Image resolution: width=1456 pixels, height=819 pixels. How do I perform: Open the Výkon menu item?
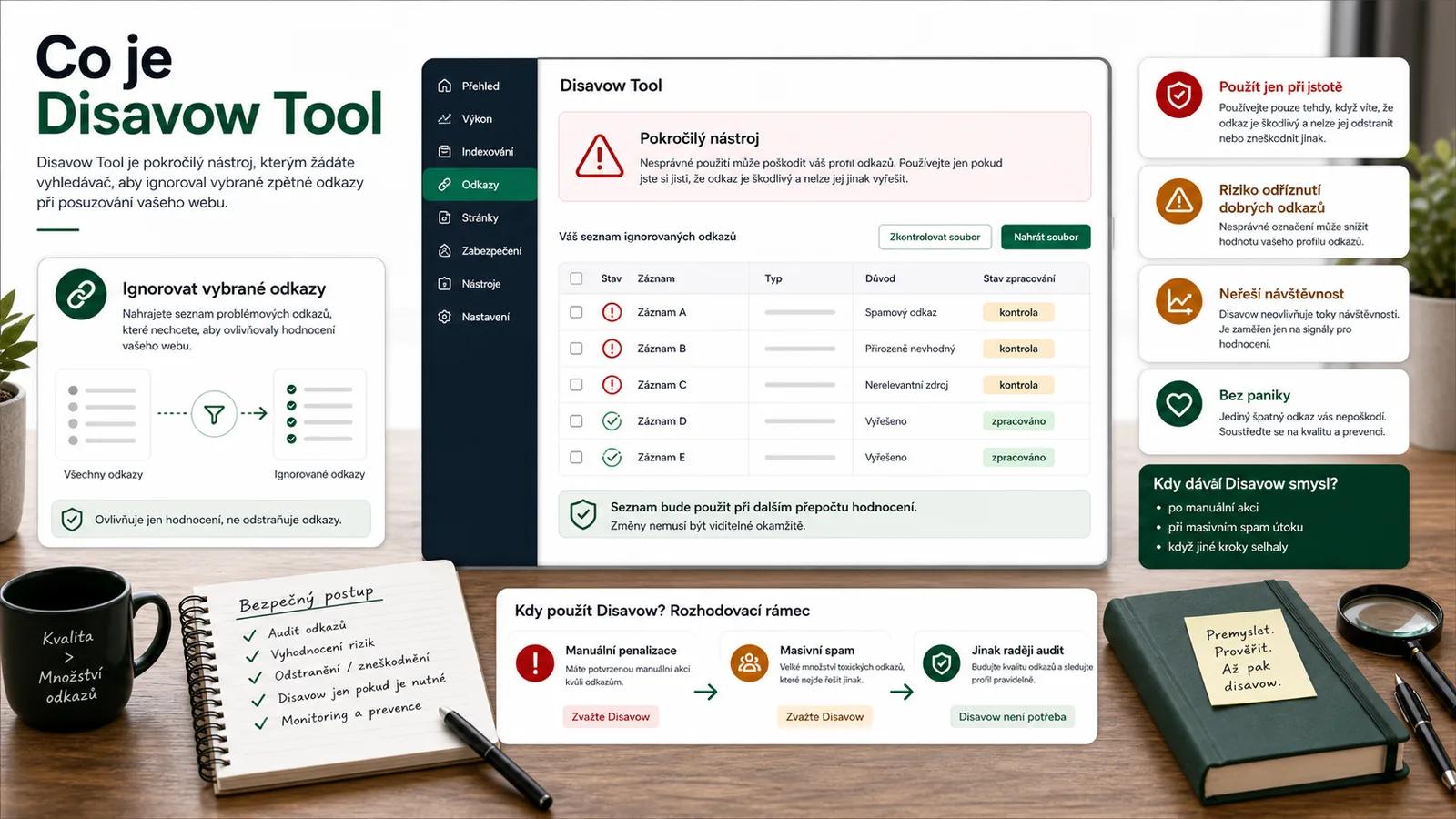click(x=480, y=119)
